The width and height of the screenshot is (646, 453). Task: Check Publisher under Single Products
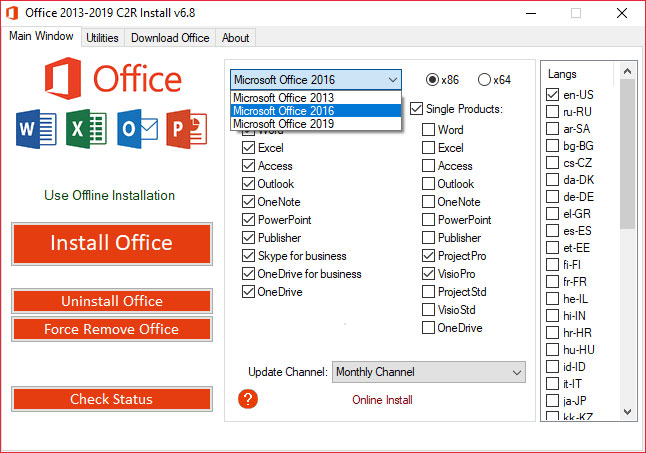click(x=428, y=238)
